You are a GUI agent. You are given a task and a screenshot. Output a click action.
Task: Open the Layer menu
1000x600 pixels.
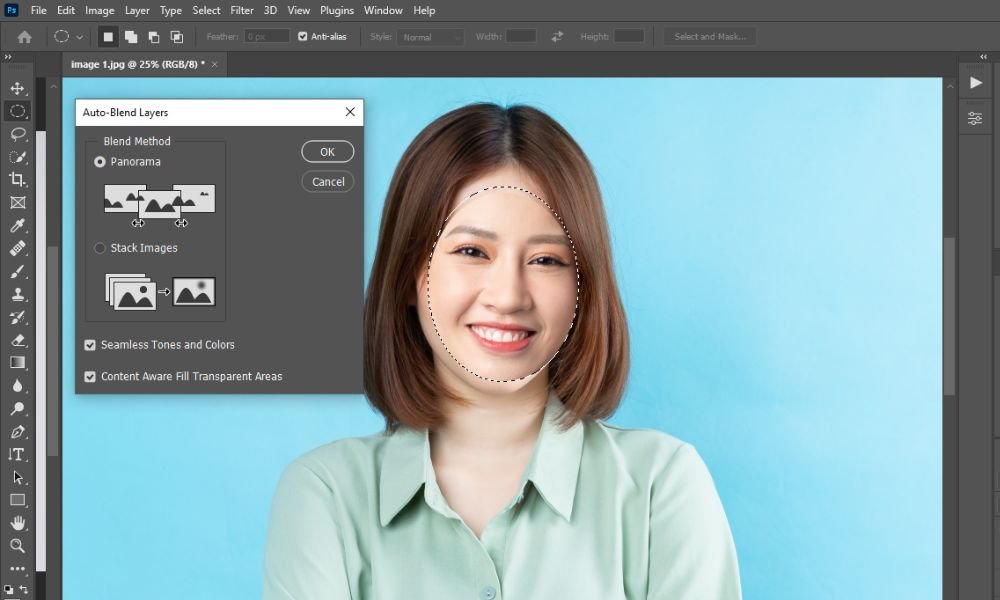pyautogui.click(x=137, y=10)
